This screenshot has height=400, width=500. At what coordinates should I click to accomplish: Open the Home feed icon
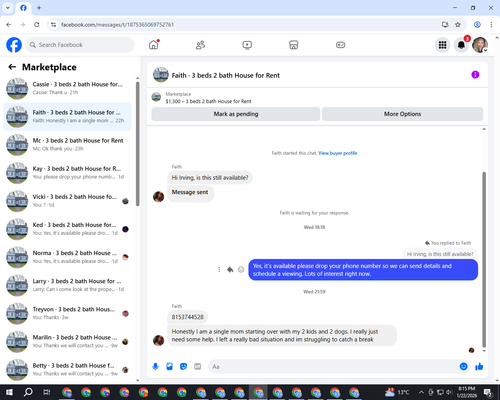pos(154,45)
